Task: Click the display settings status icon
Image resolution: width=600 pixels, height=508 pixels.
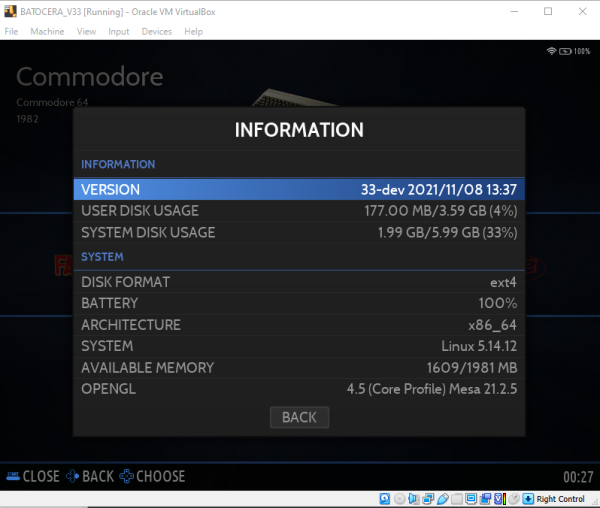Action: coord(471,499)
